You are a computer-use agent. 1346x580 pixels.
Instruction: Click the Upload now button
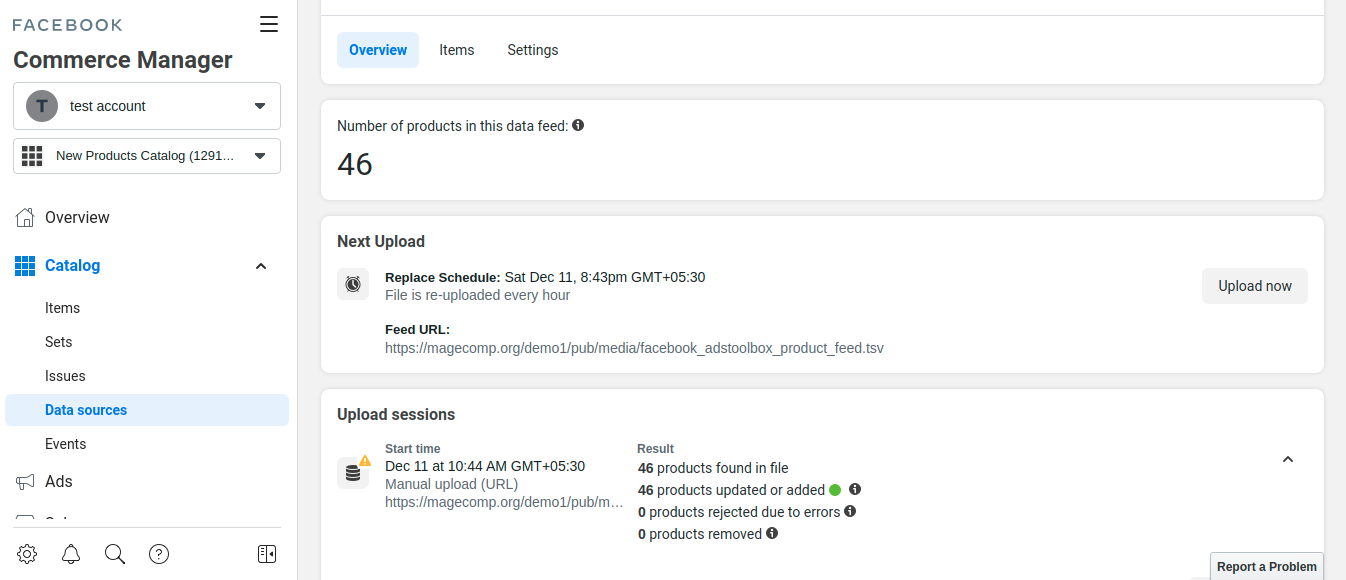click(x=1255, y=286)
